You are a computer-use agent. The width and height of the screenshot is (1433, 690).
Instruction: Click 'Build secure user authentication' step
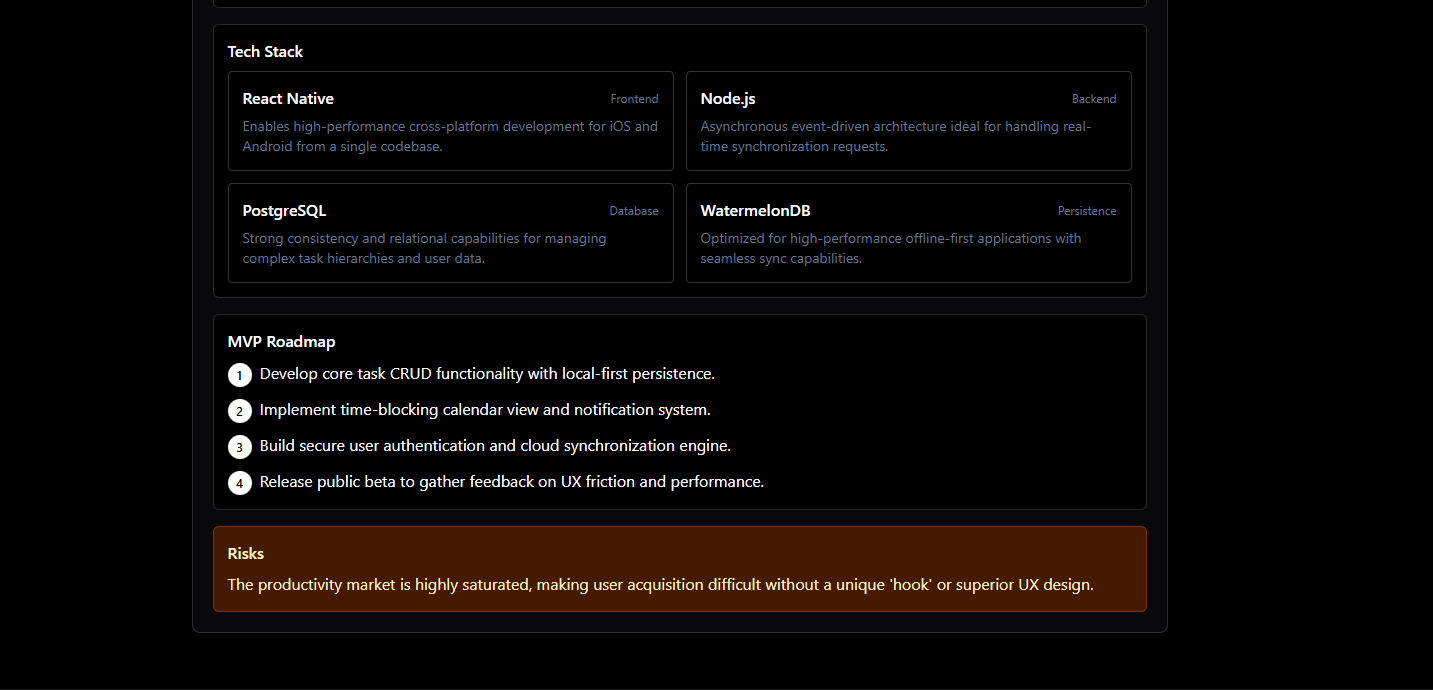click(495, 446)
